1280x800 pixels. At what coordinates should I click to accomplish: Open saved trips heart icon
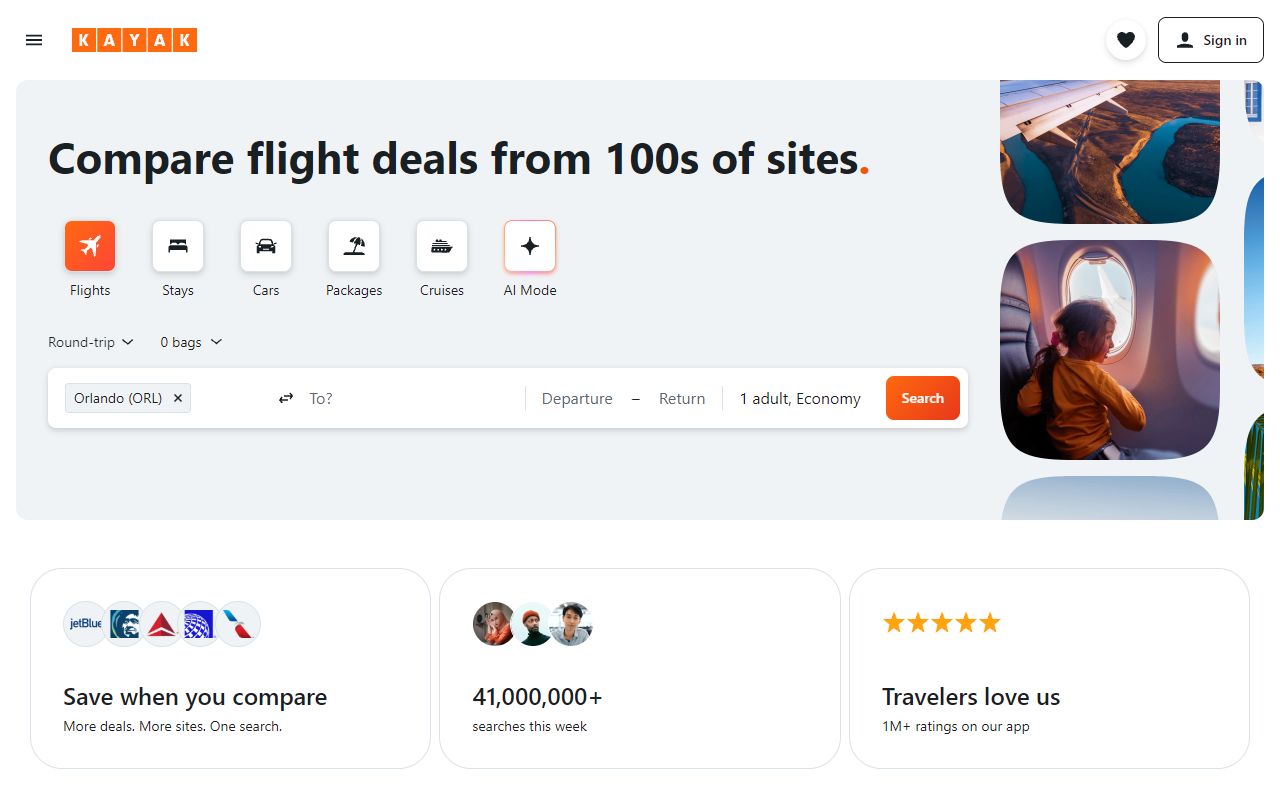(x=1125, y=40)
